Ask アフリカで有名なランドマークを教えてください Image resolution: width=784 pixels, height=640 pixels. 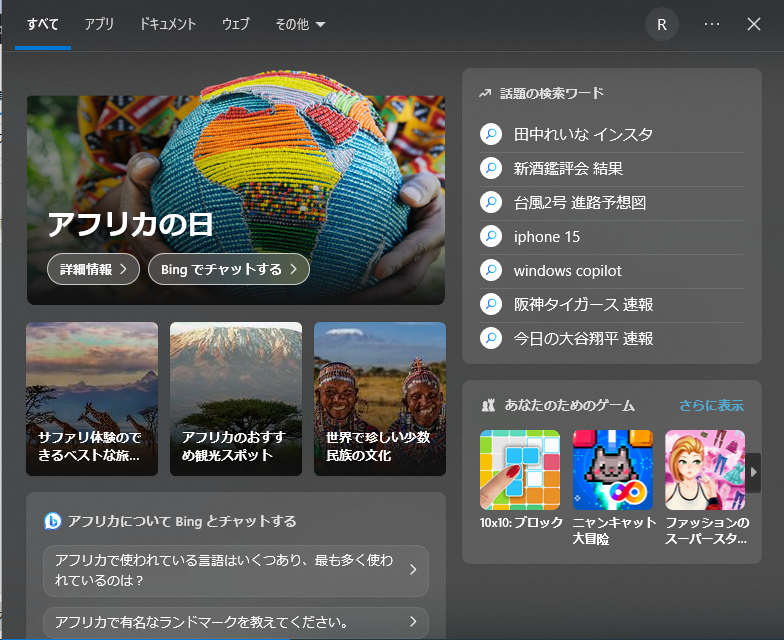[236, 622]
